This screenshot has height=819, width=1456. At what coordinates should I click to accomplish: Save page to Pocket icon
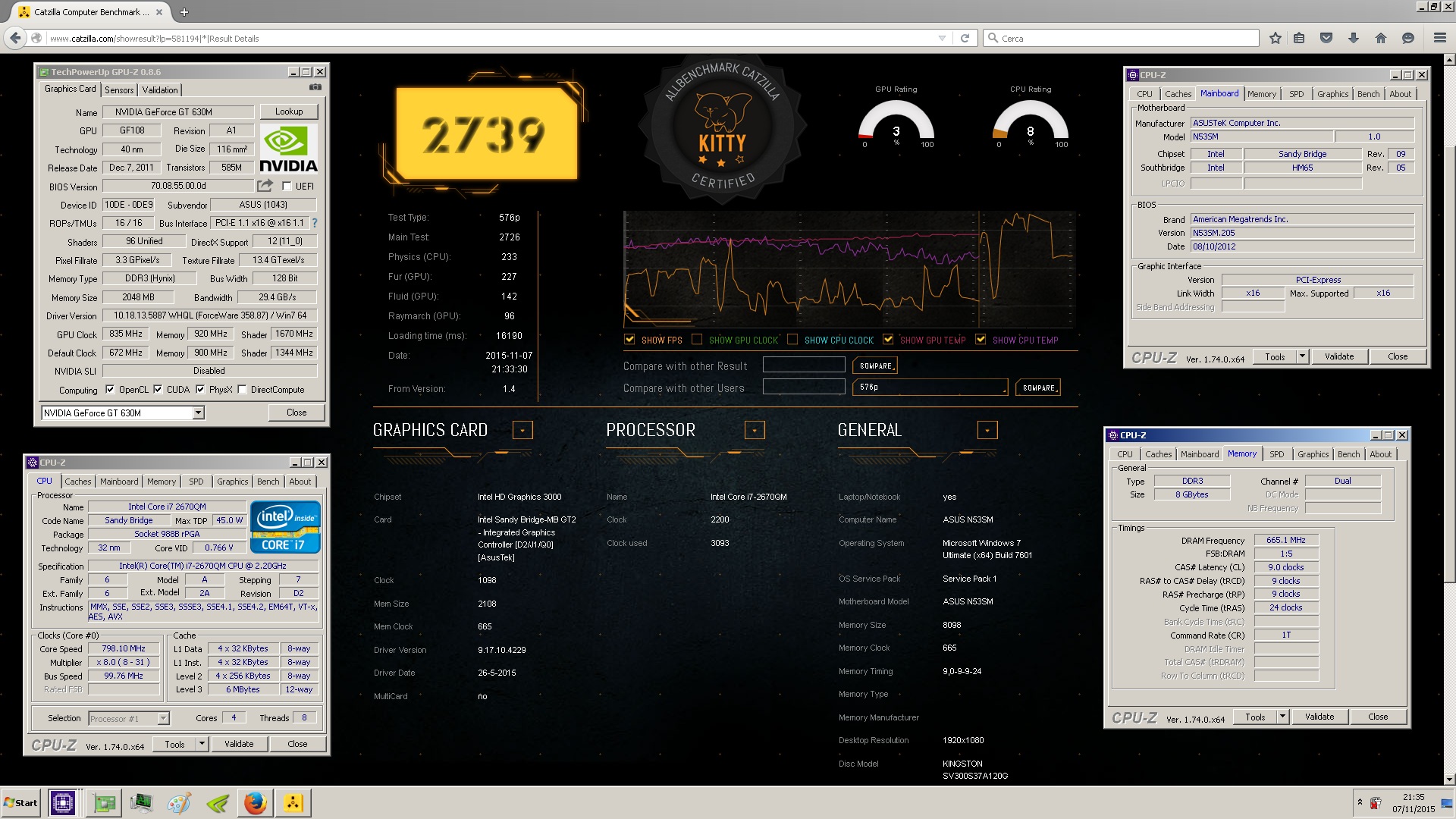tap(1326, 38)
